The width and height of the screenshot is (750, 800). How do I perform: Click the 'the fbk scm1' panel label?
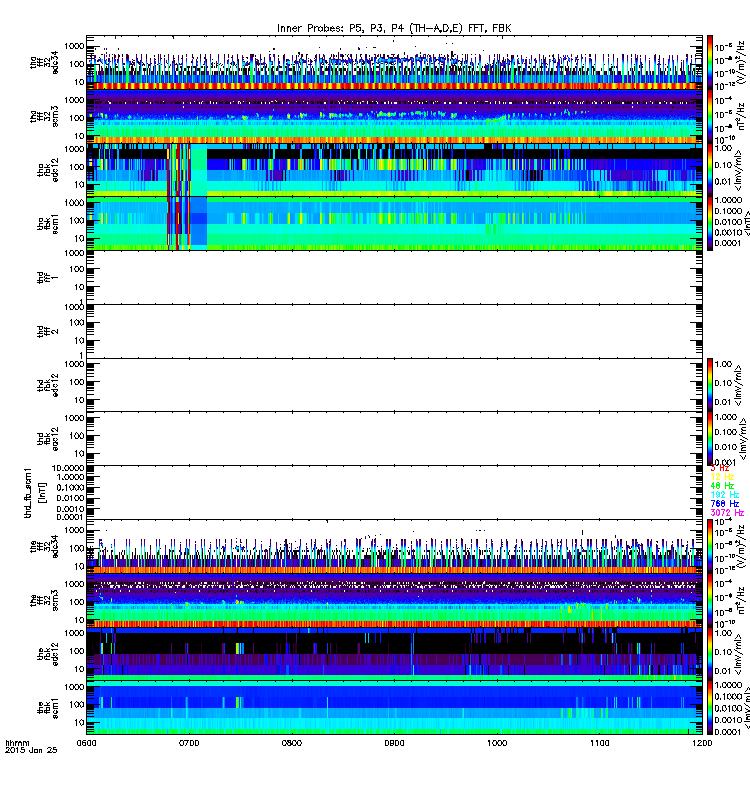[47, 708]
